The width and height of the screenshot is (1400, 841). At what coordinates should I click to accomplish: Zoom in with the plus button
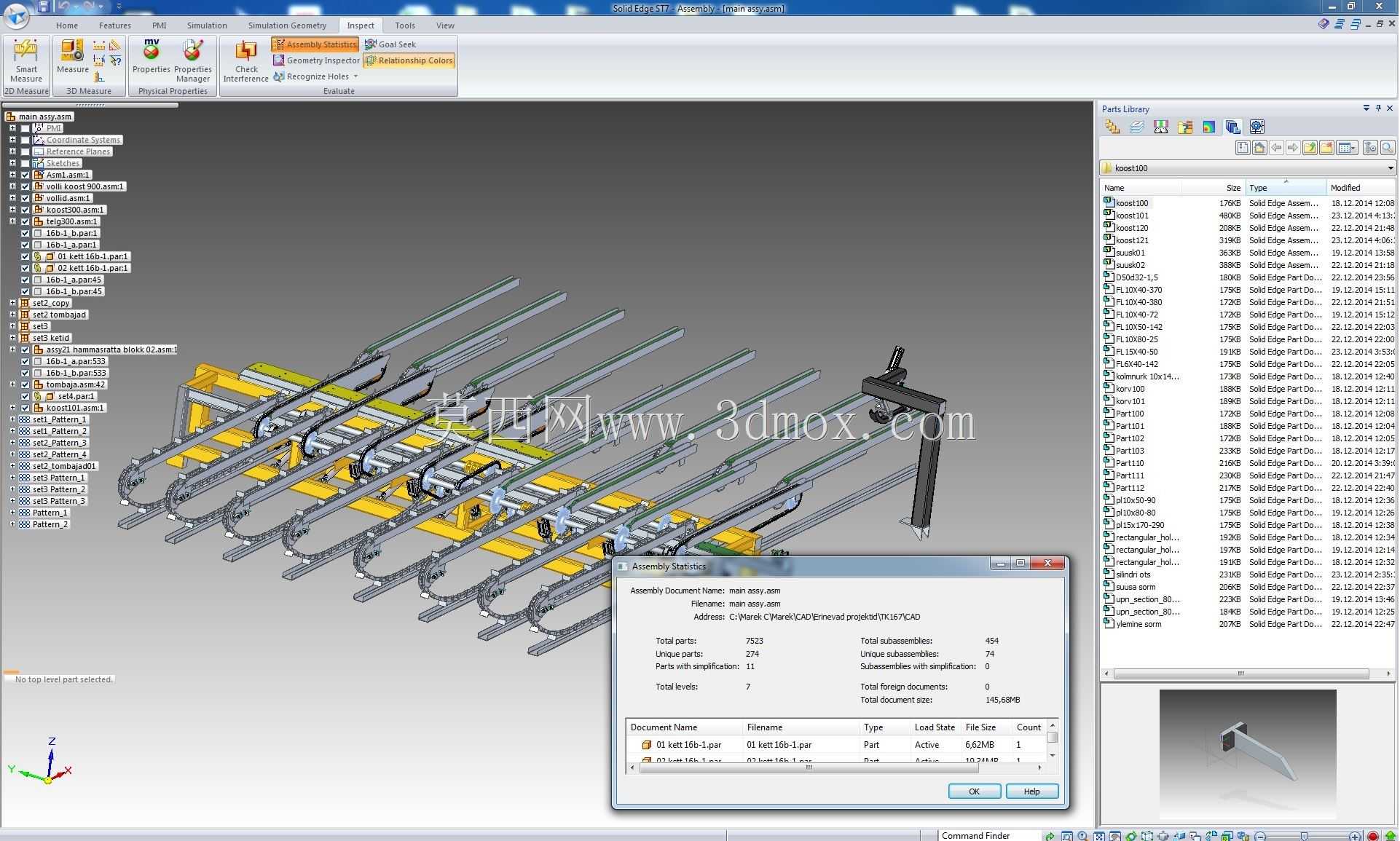click(1354, 836)
